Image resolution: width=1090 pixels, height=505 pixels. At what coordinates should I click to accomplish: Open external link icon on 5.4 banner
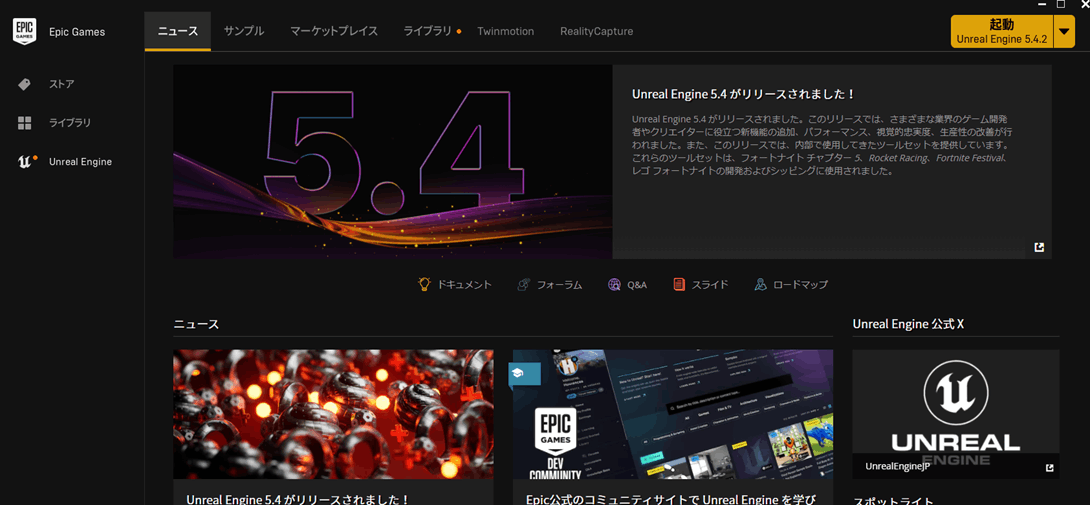coord(1039,247)
